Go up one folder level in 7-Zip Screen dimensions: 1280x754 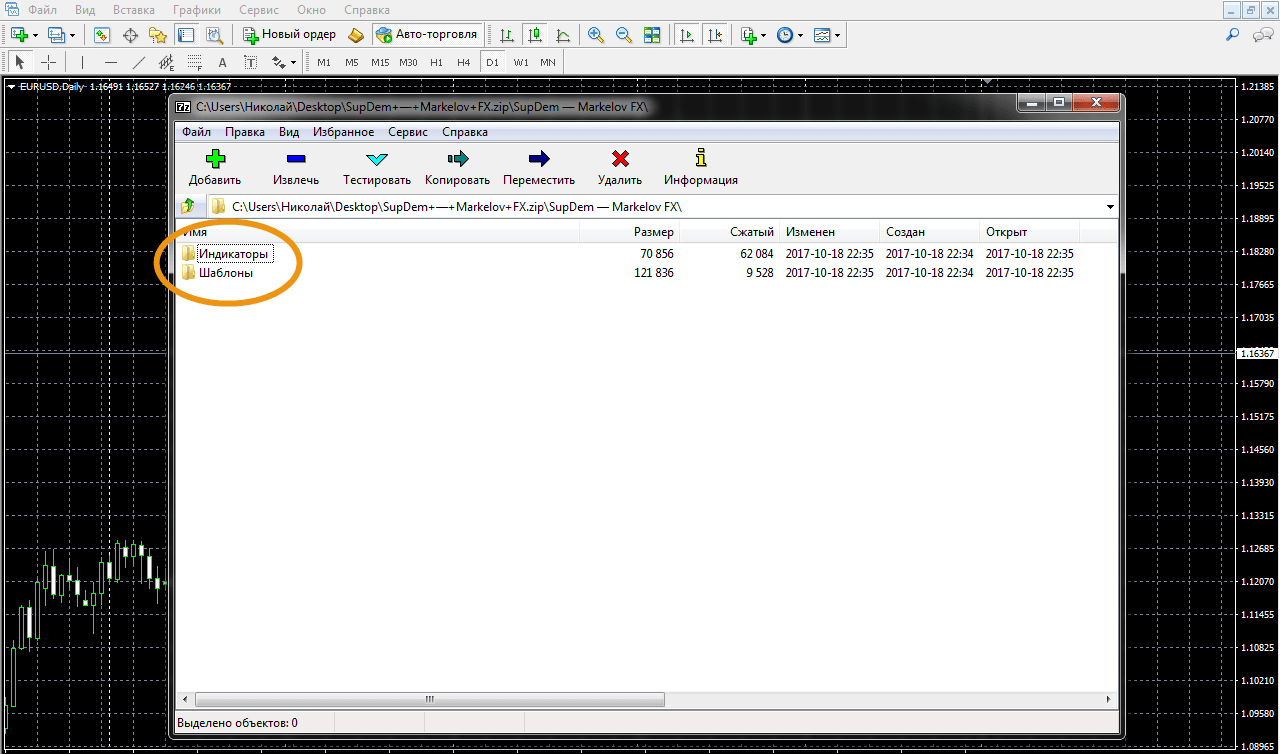188,206
